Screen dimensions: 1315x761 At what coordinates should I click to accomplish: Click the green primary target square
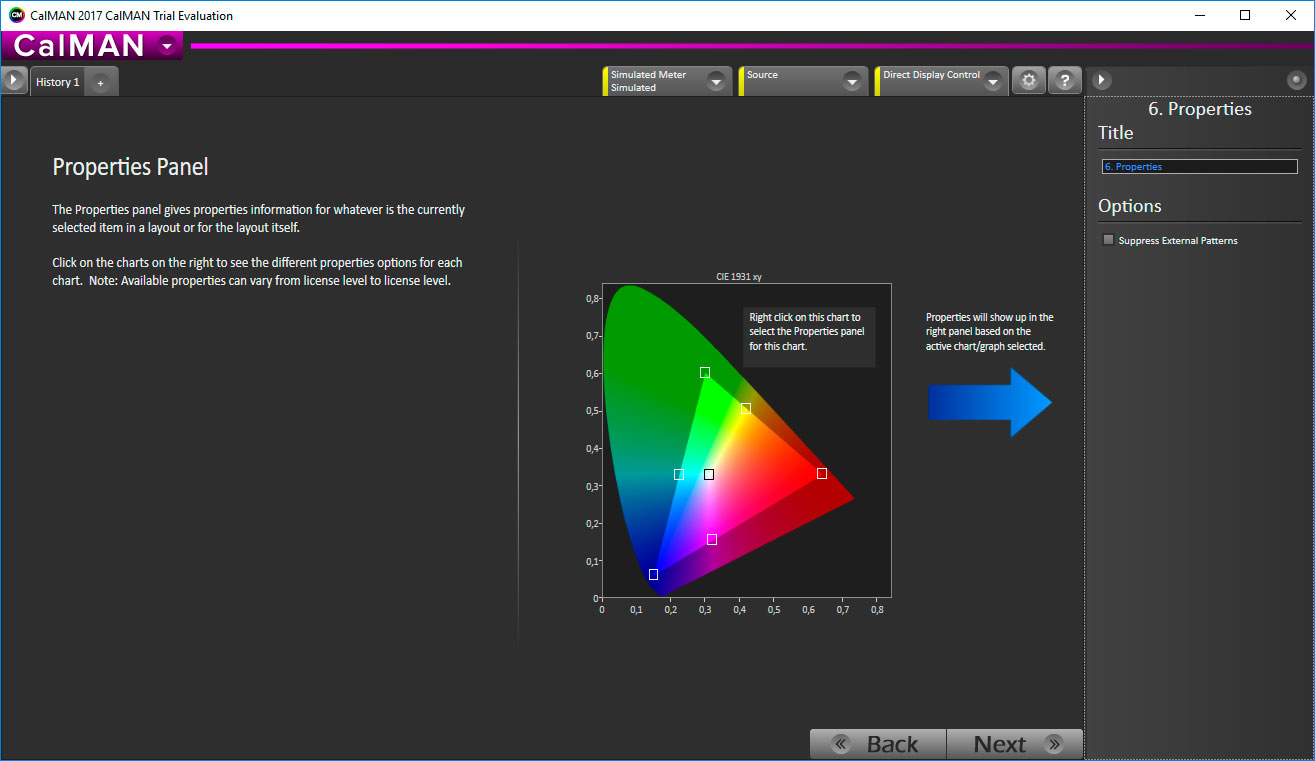[x=705, y=372]
